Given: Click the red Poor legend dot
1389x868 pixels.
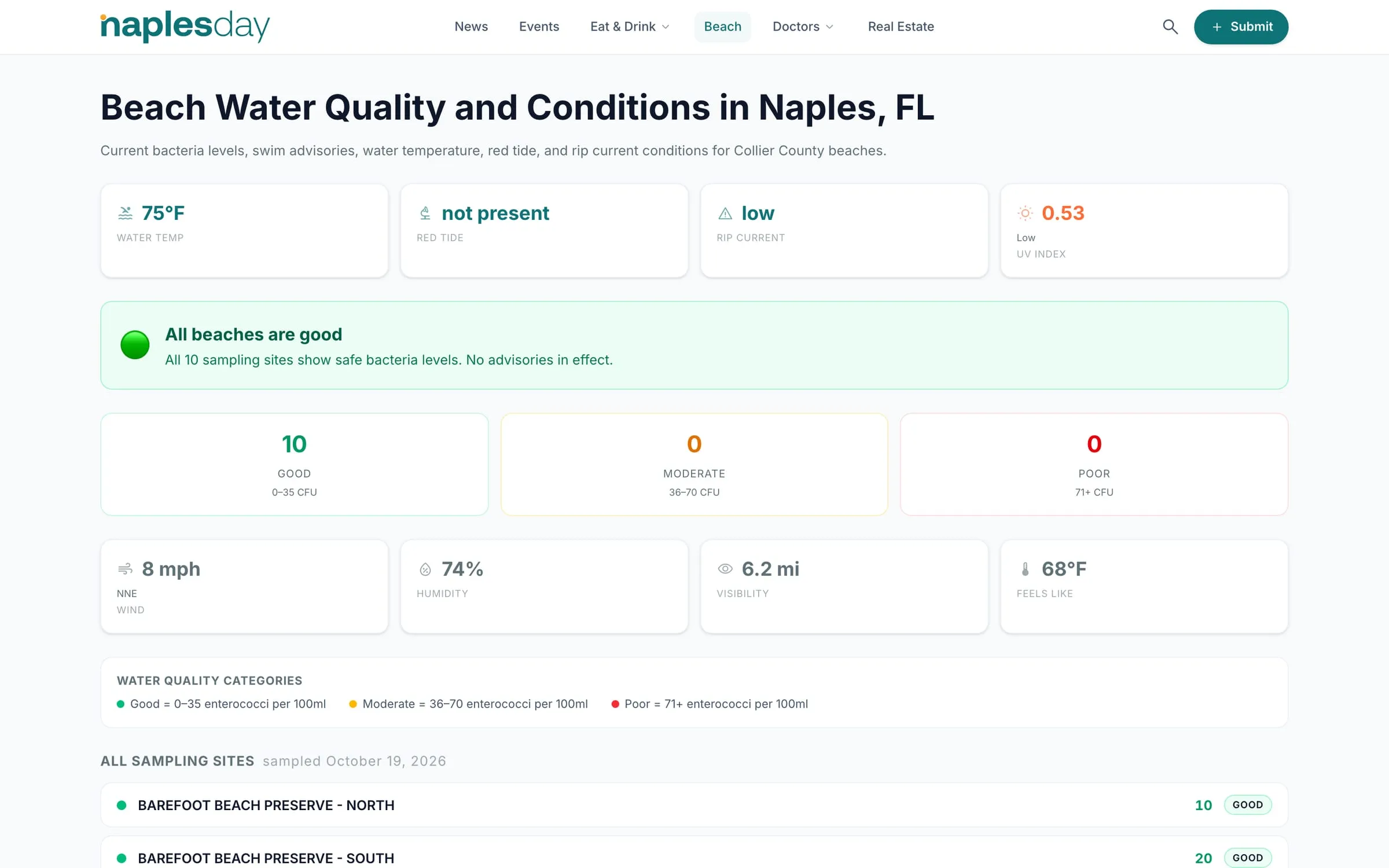Looking at the screenshot, I should (615, 704).
